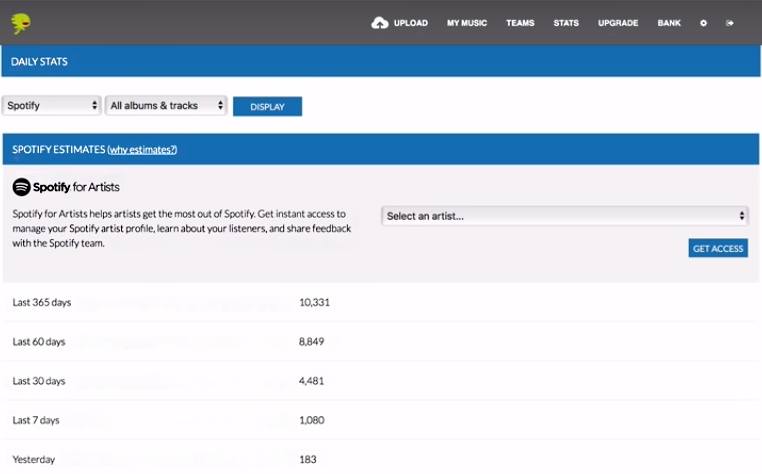Click the Spotify for Artists description paragraph
This screenshot has width=762, height=474.
pos(182,228)
